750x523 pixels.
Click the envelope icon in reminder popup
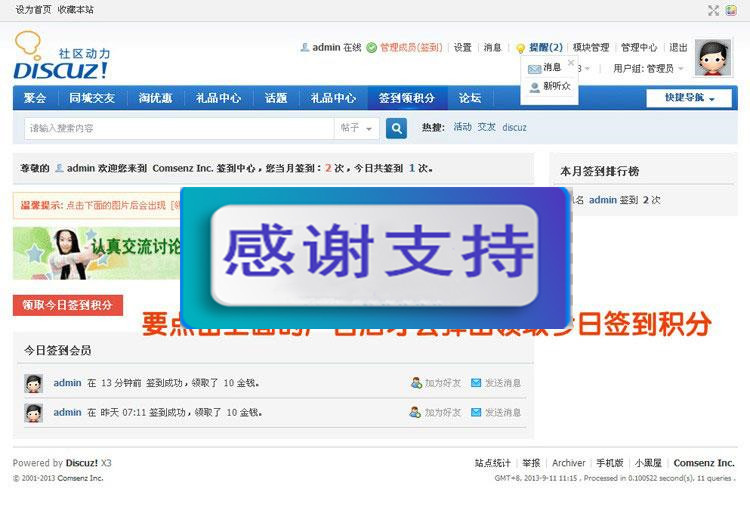point(535,68)
